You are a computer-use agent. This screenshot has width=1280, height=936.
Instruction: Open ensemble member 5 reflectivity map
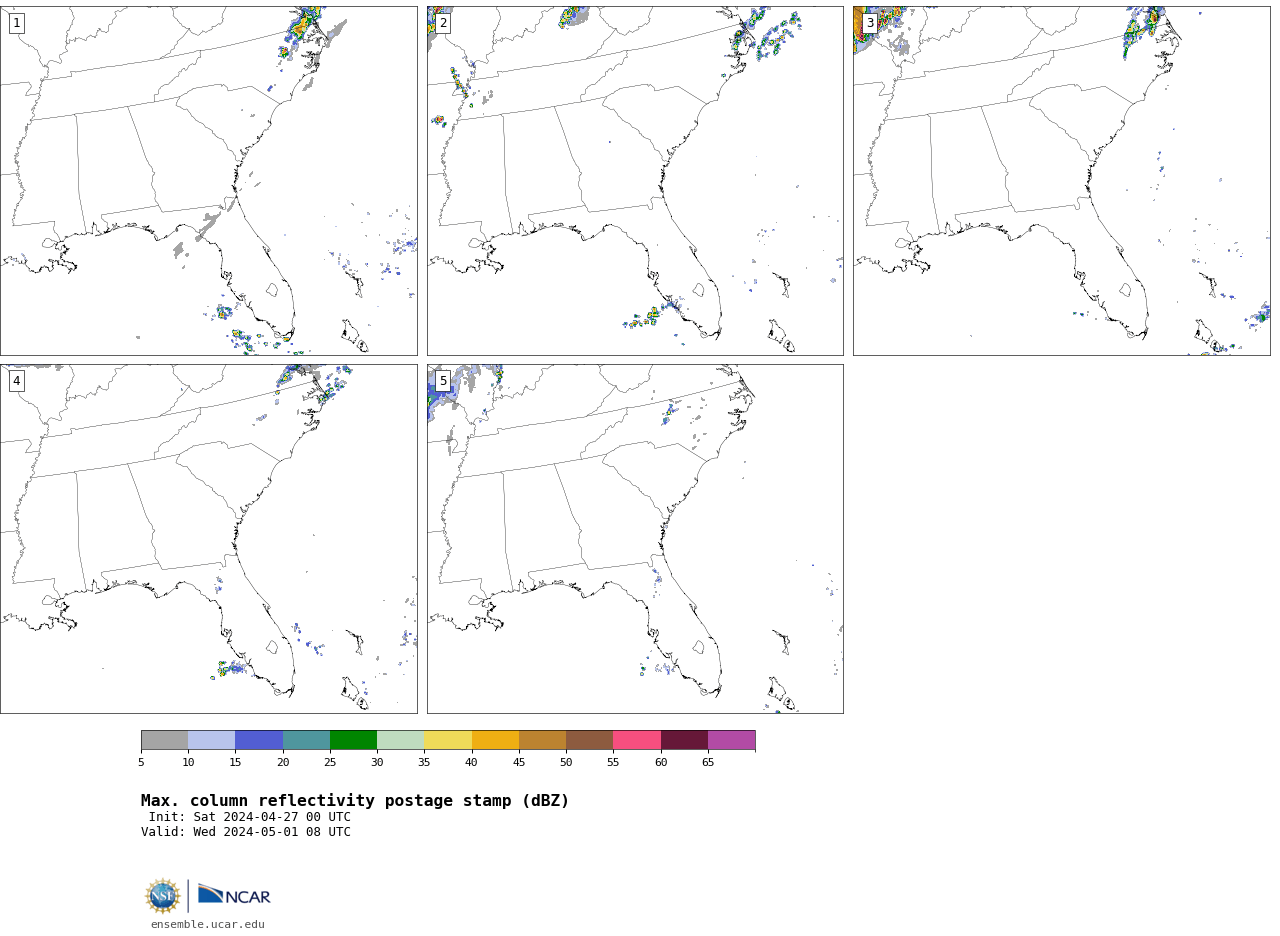click(635, 539)
